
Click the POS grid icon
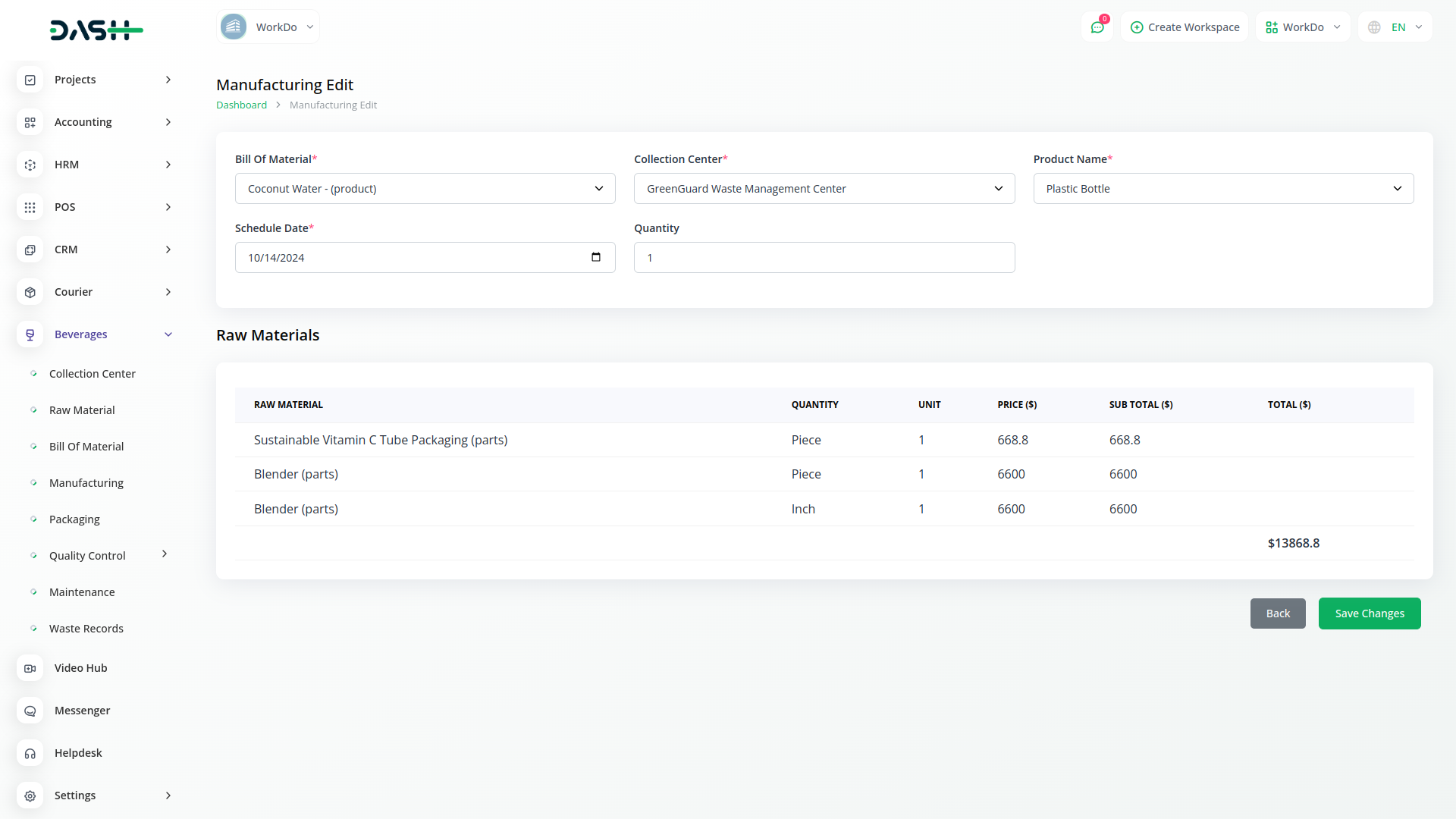pos(30,207)
